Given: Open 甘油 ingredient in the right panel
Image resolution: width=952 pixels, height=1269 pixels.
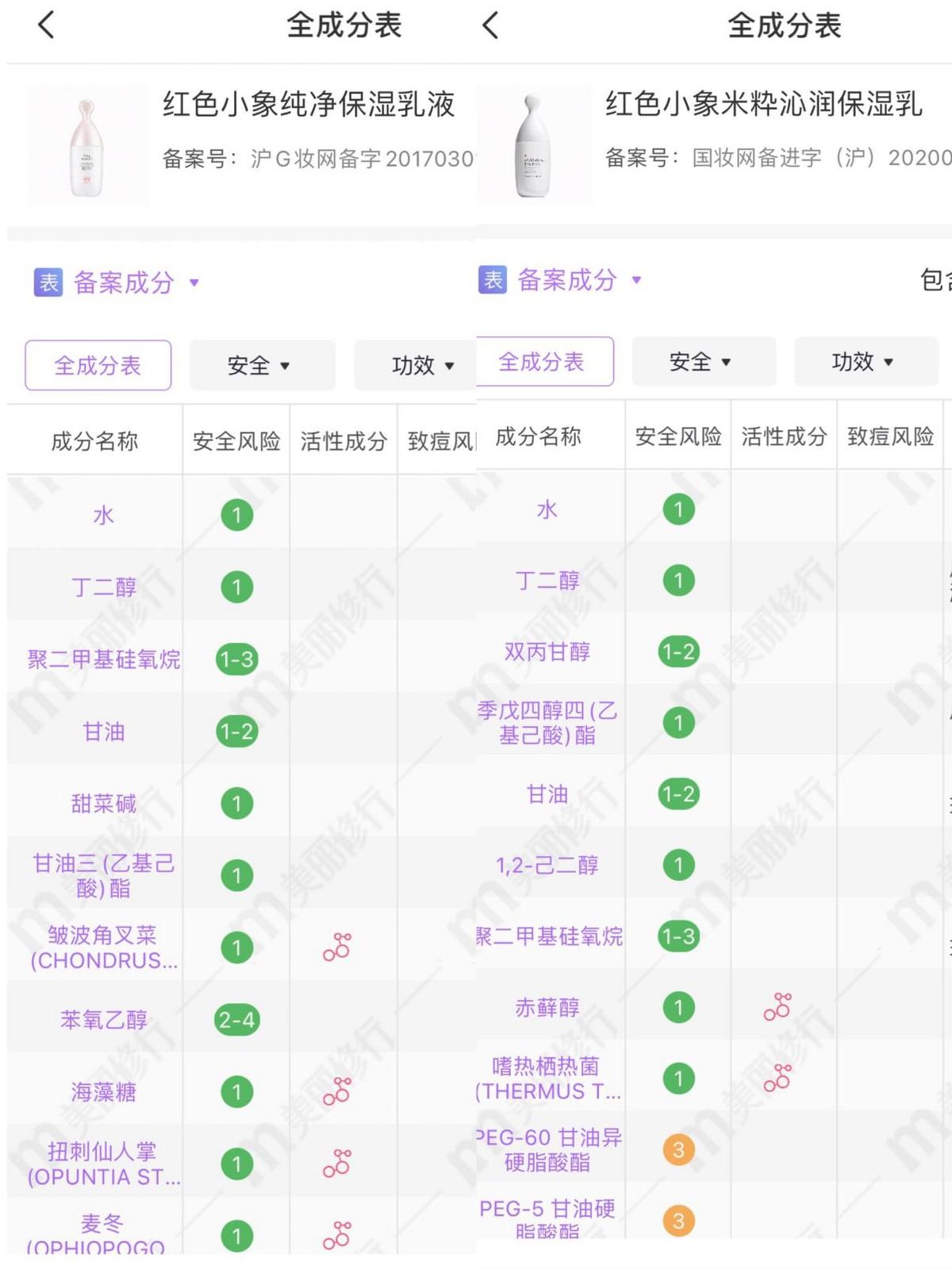Looking at the screenshot, I should [x=547, y=794].
